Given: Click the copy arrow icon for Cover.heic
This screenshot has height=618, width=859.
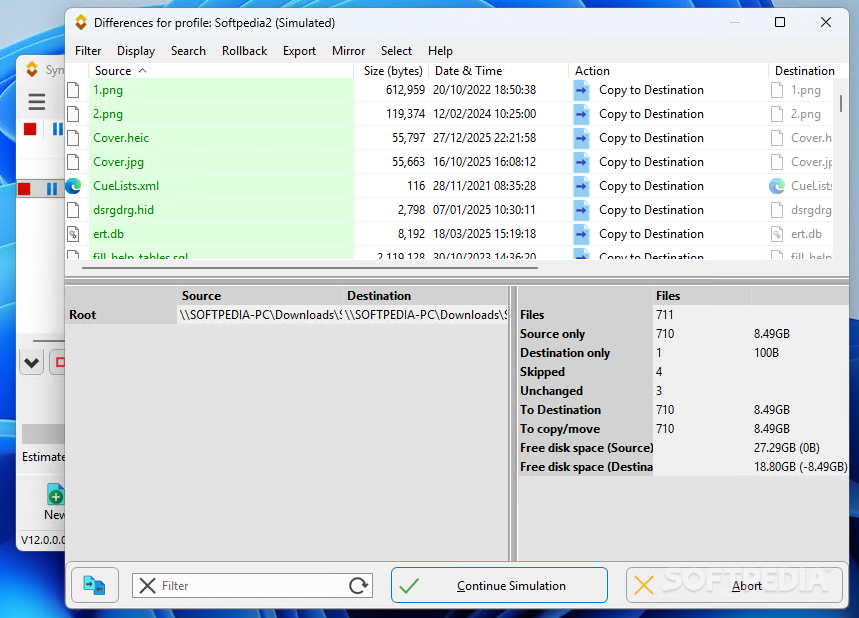Looking at the screenshot, I should click(x=581, y=138).
